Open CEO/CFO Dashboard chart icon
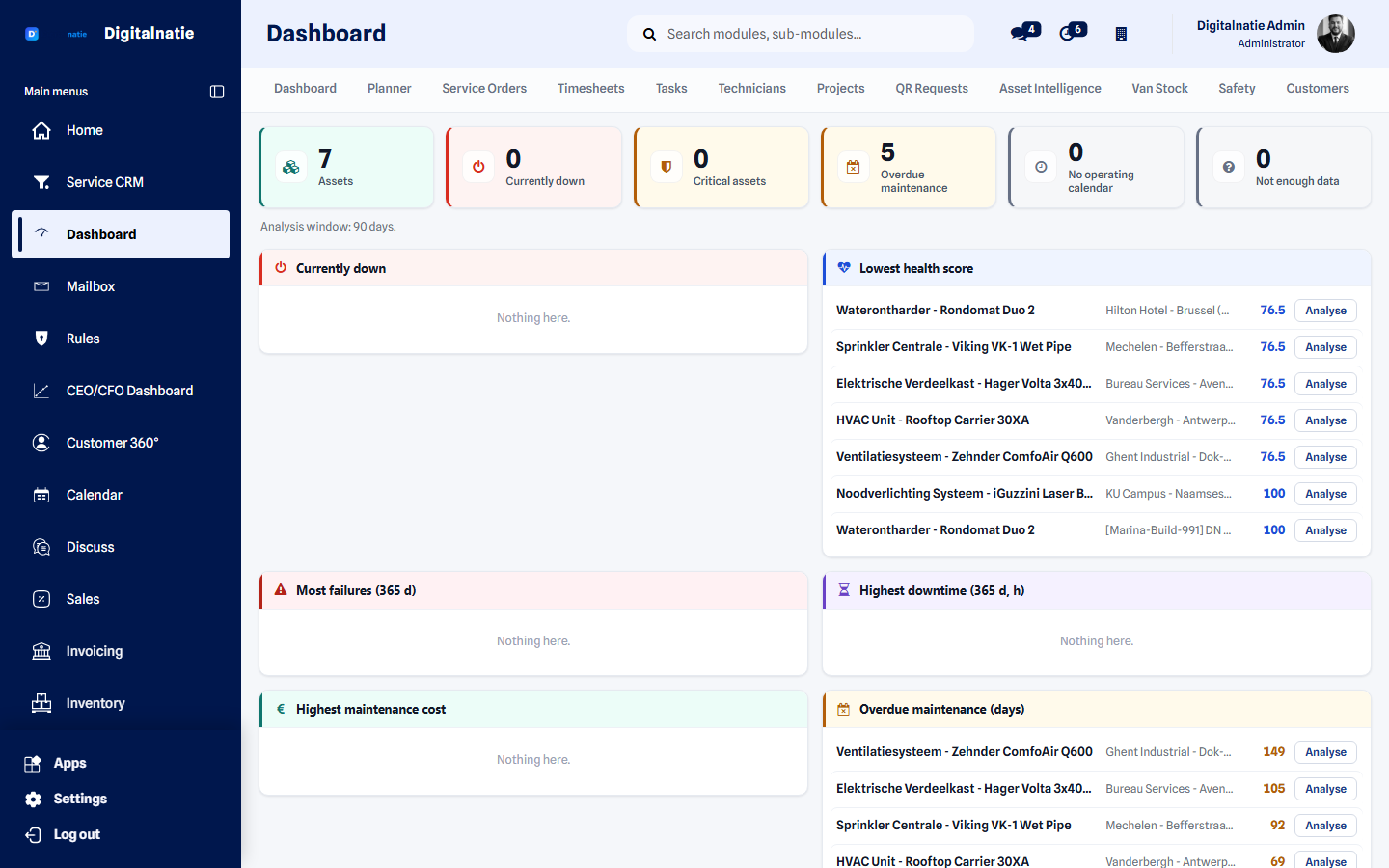The height and width of the screenshot is (868, 1389). (41, 391)
